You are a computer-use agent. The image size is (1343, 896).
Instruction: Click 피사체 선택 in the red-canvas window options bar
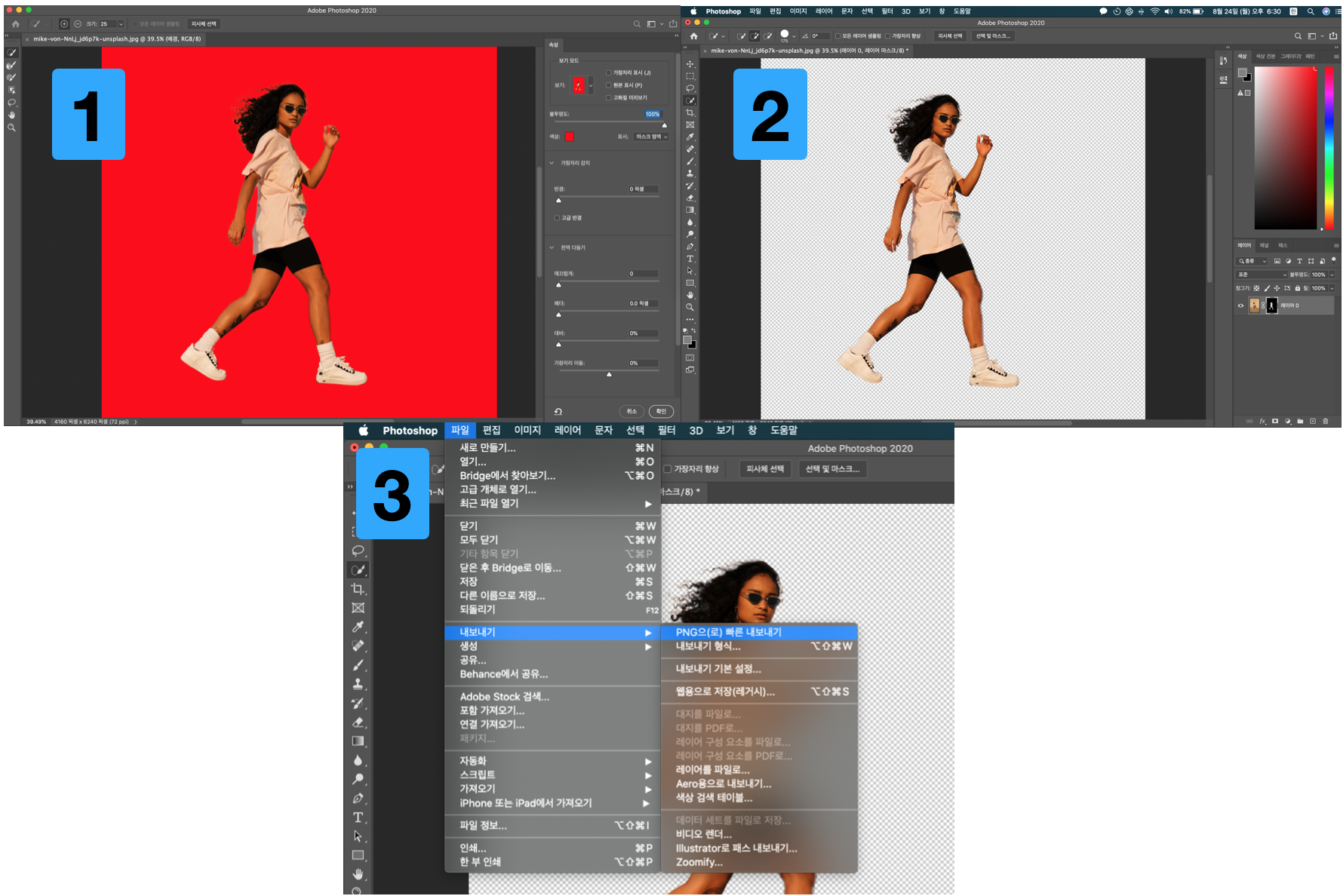point(203,24)
